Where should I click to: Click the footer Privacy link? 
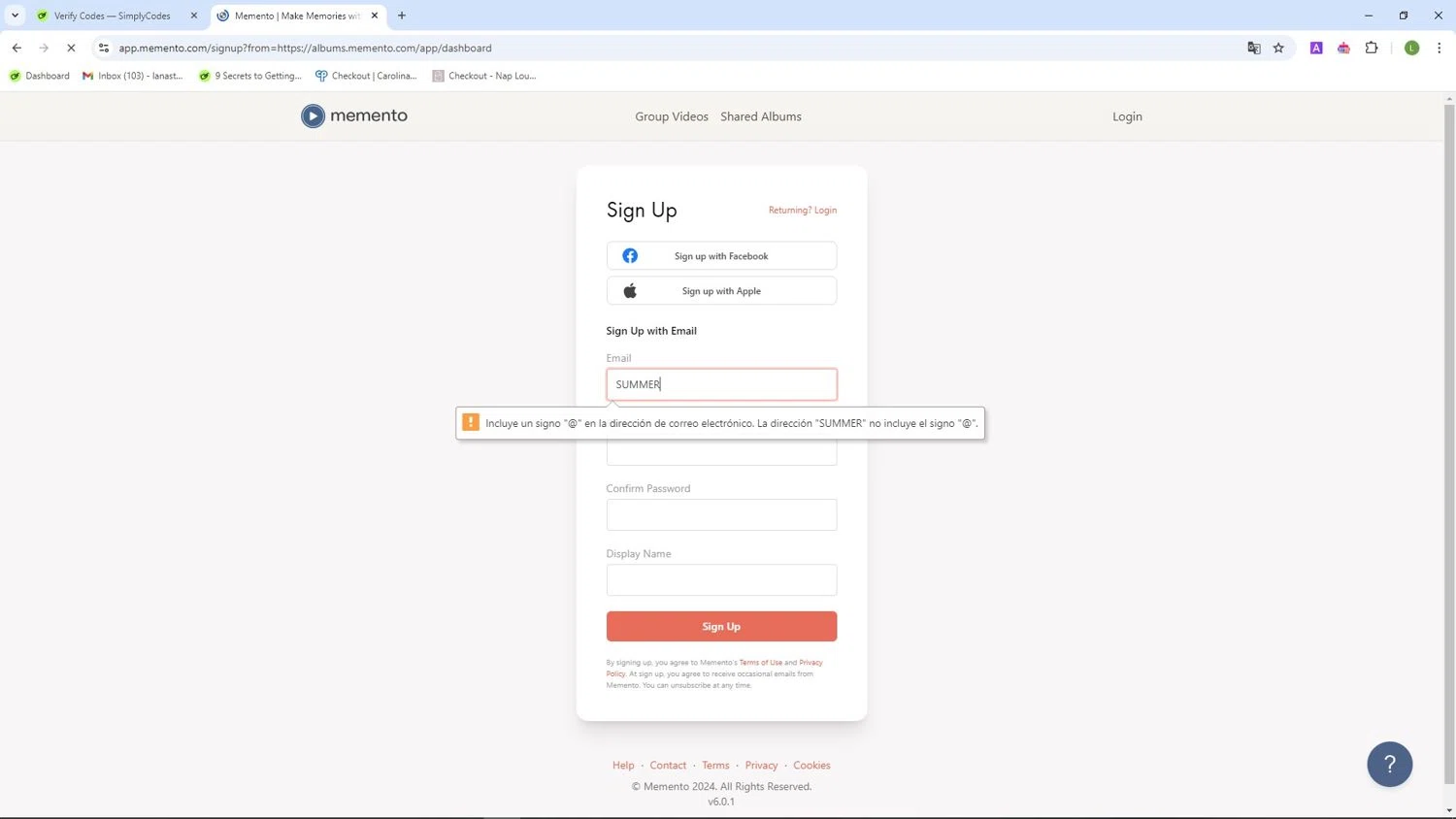761,766
